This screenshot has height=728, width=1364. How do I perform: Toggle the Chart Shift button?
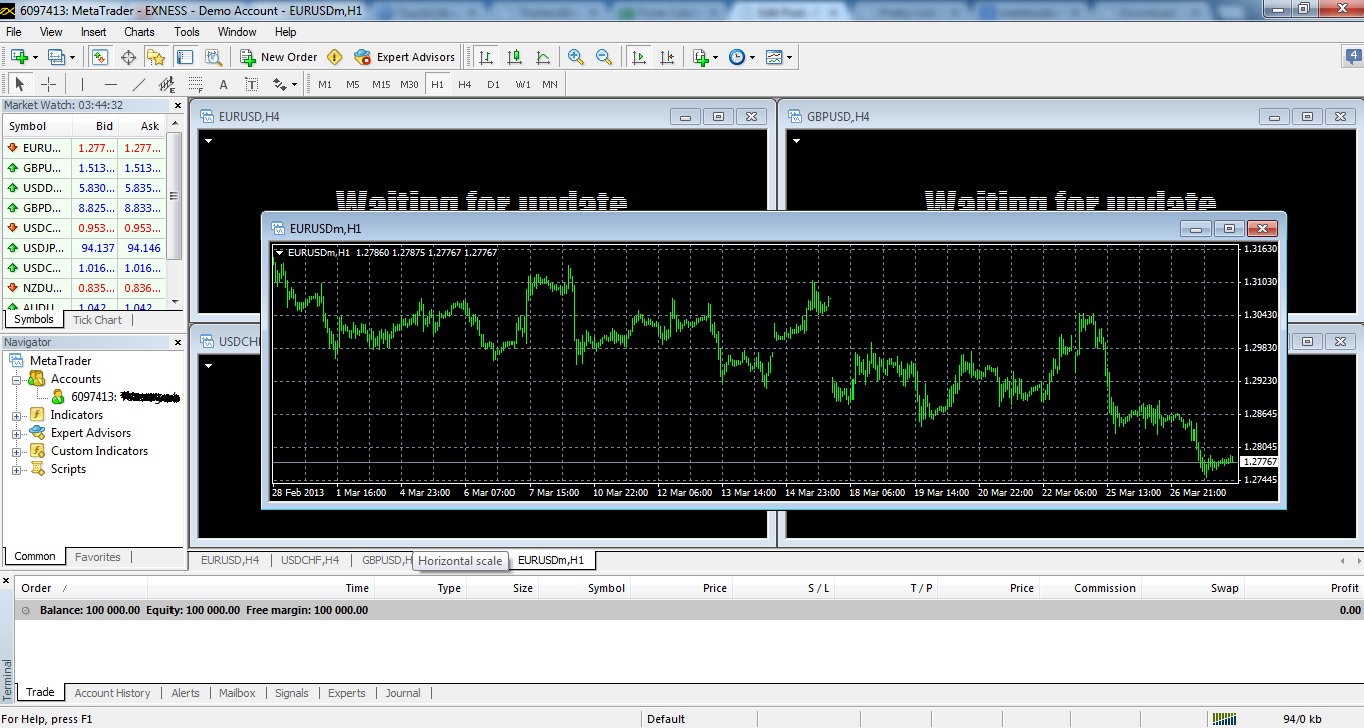667,57
